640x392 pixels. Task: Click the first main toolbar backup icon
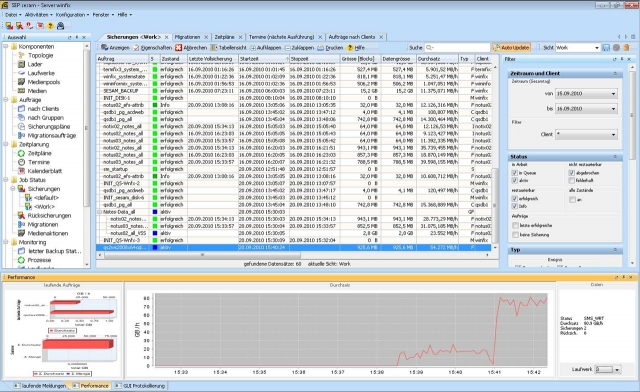(x=9, y=26)
